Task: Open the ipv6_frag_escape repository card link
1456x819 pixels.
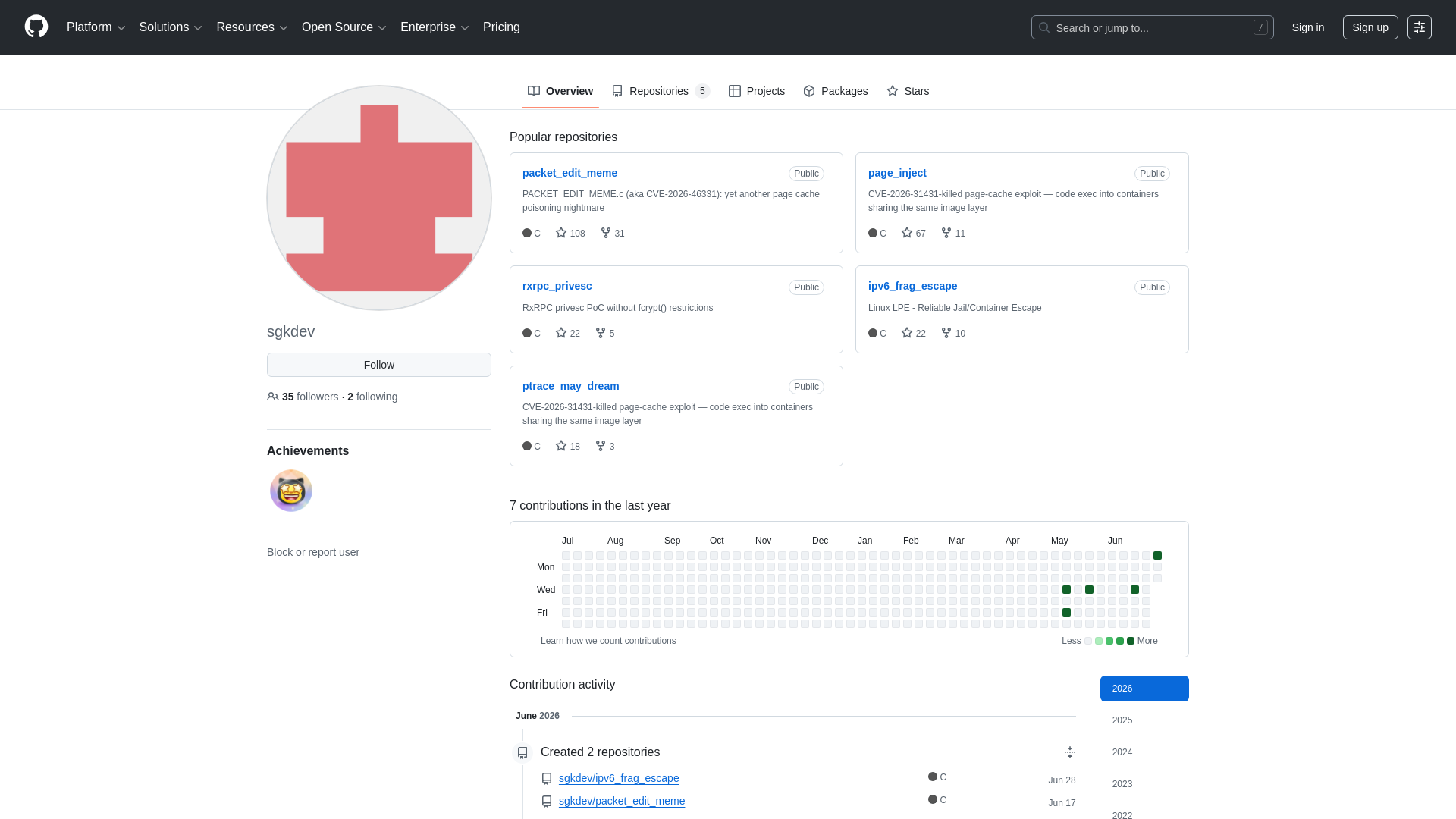Action: (x=912, y=286)
